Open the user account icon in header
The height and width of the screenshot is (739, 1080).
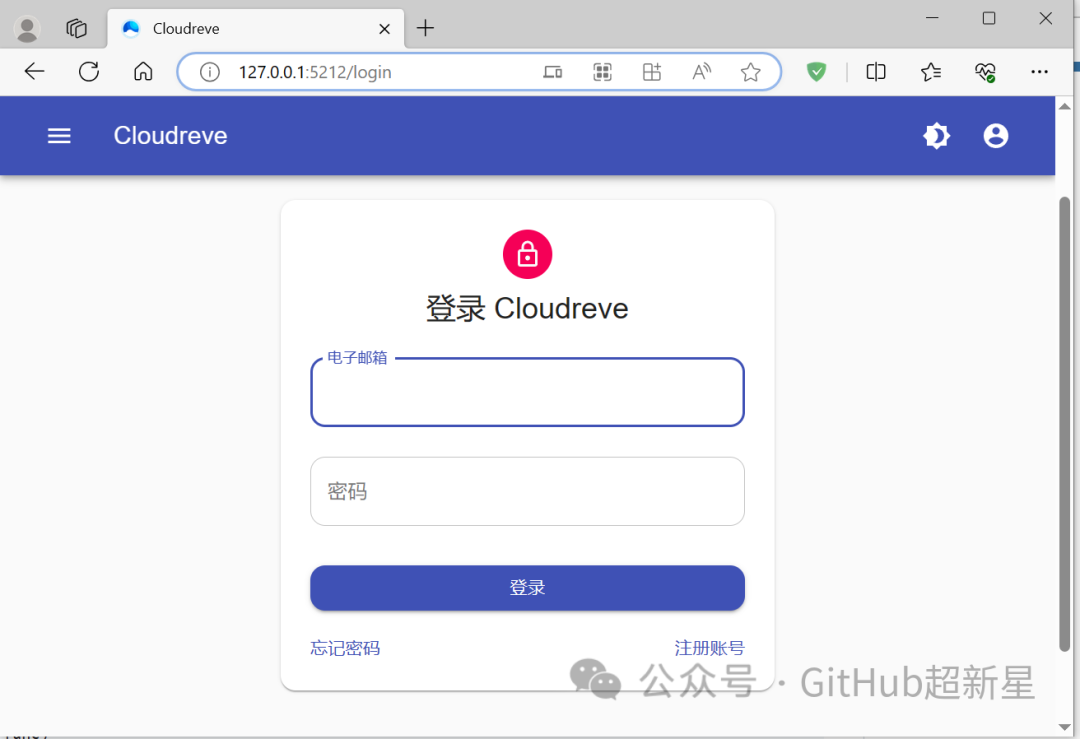point(995,136)
